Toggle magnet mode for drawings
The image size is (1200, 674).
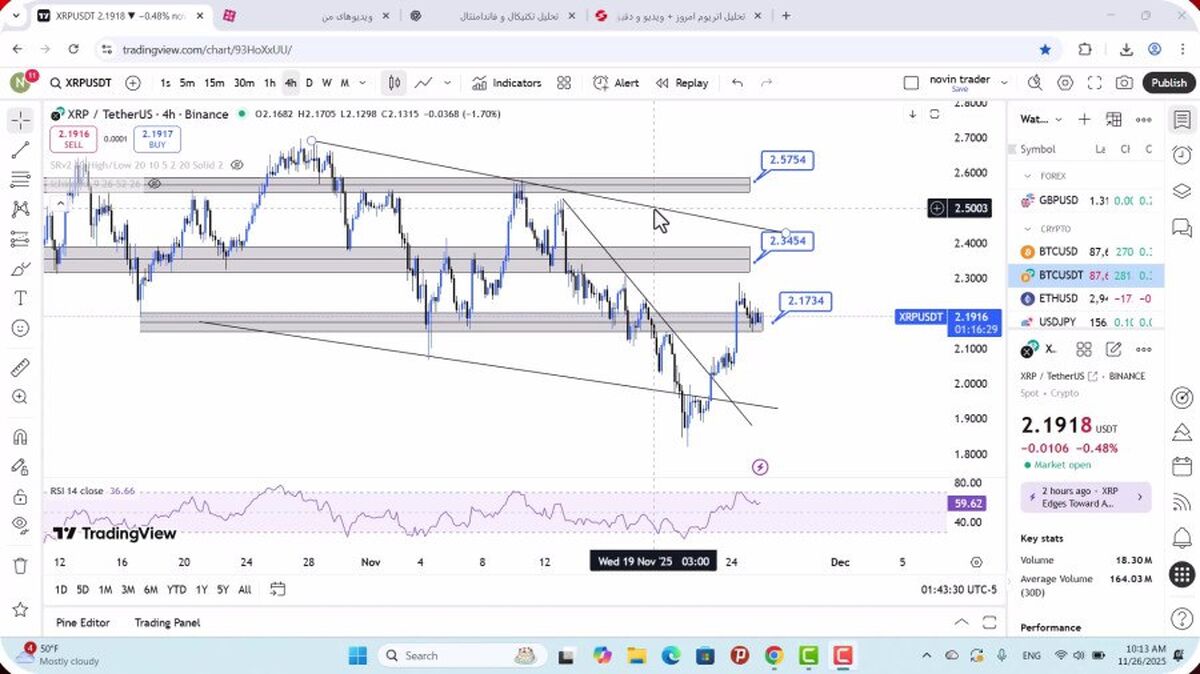pyautogui.click(x=20, y=437)
